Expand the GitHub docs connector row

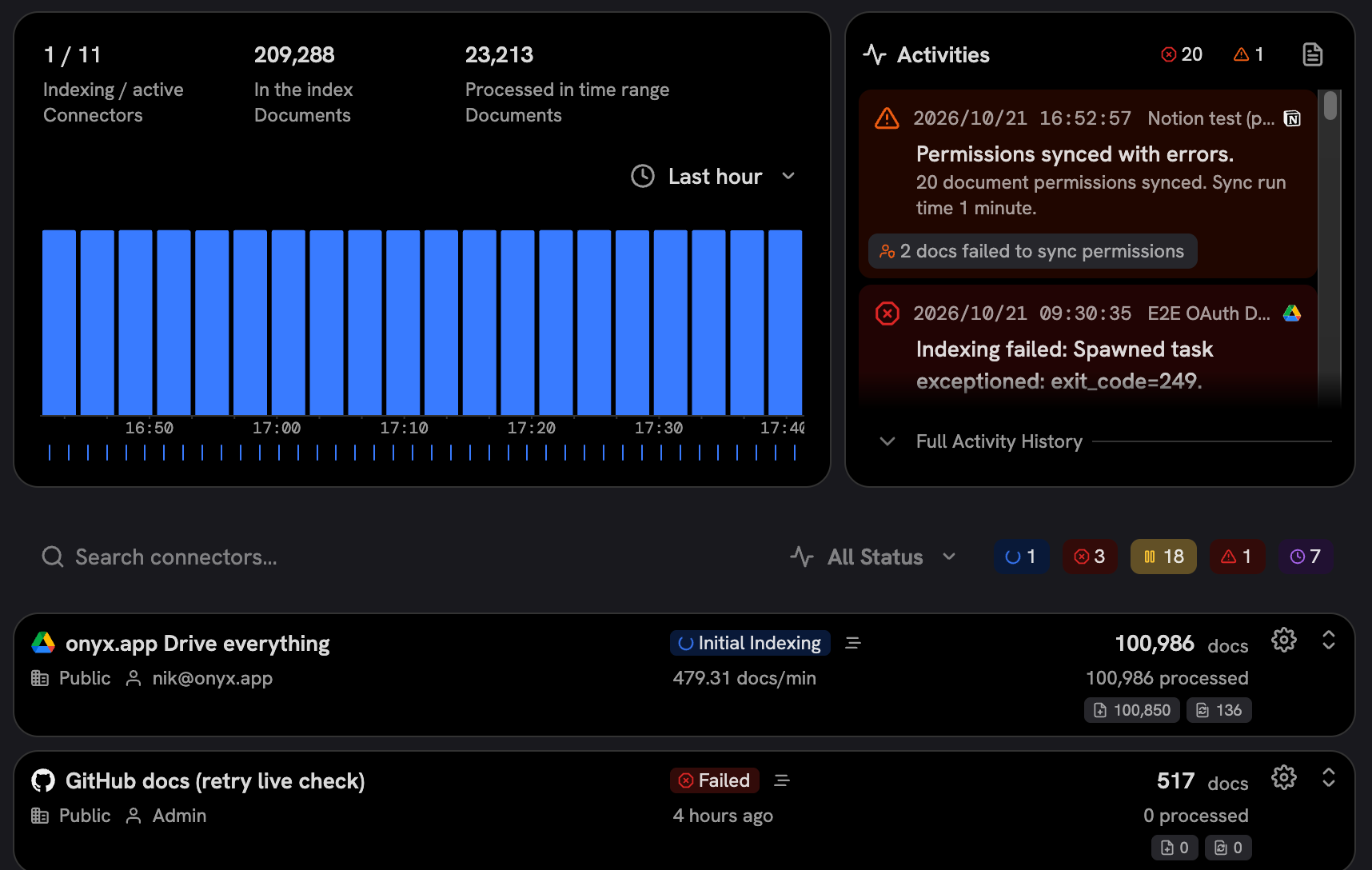click(x=1329, y=777)
